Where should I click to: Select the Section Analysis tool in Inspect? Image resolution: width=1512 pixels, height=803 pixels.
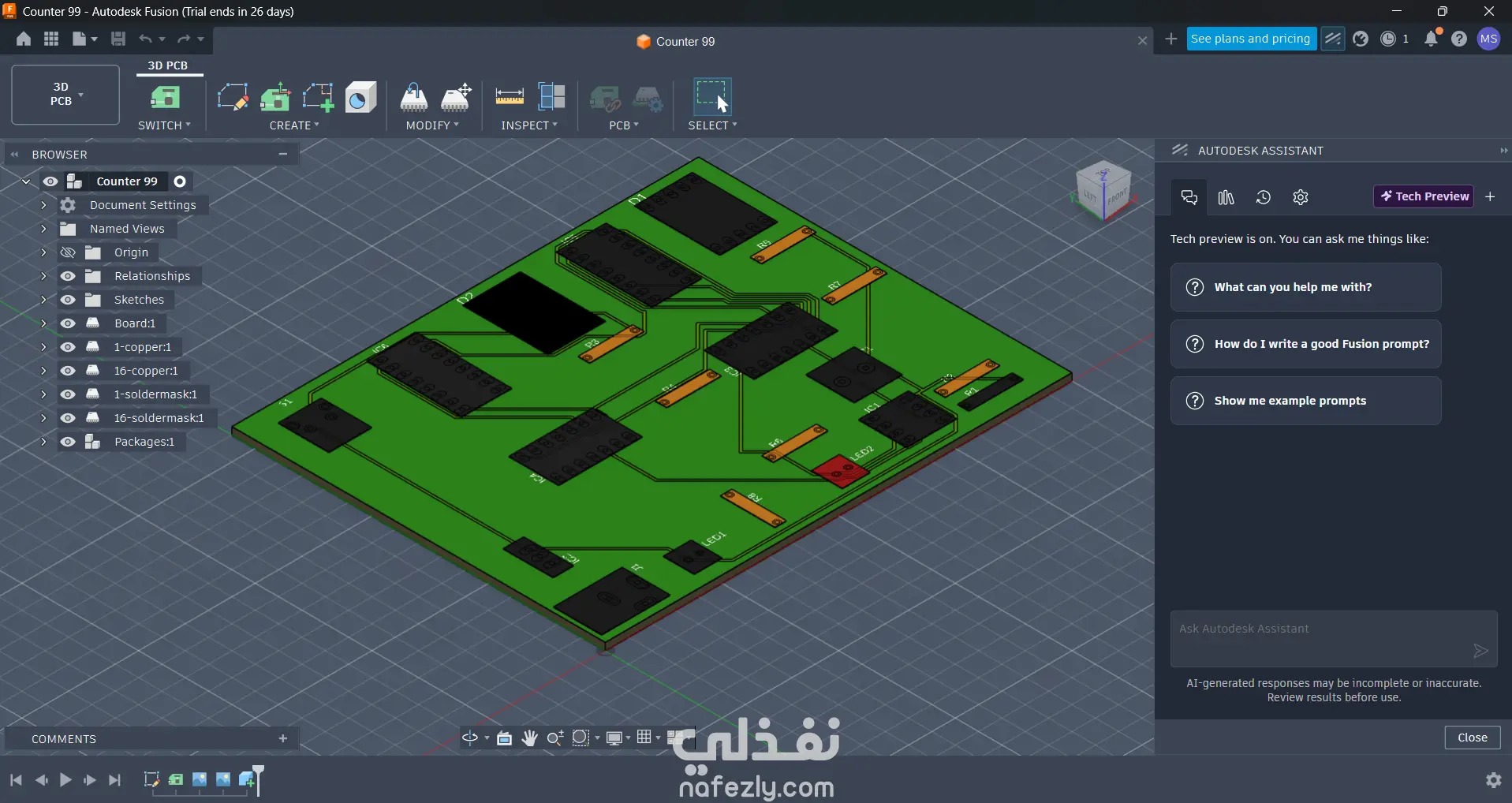point(551,98)
